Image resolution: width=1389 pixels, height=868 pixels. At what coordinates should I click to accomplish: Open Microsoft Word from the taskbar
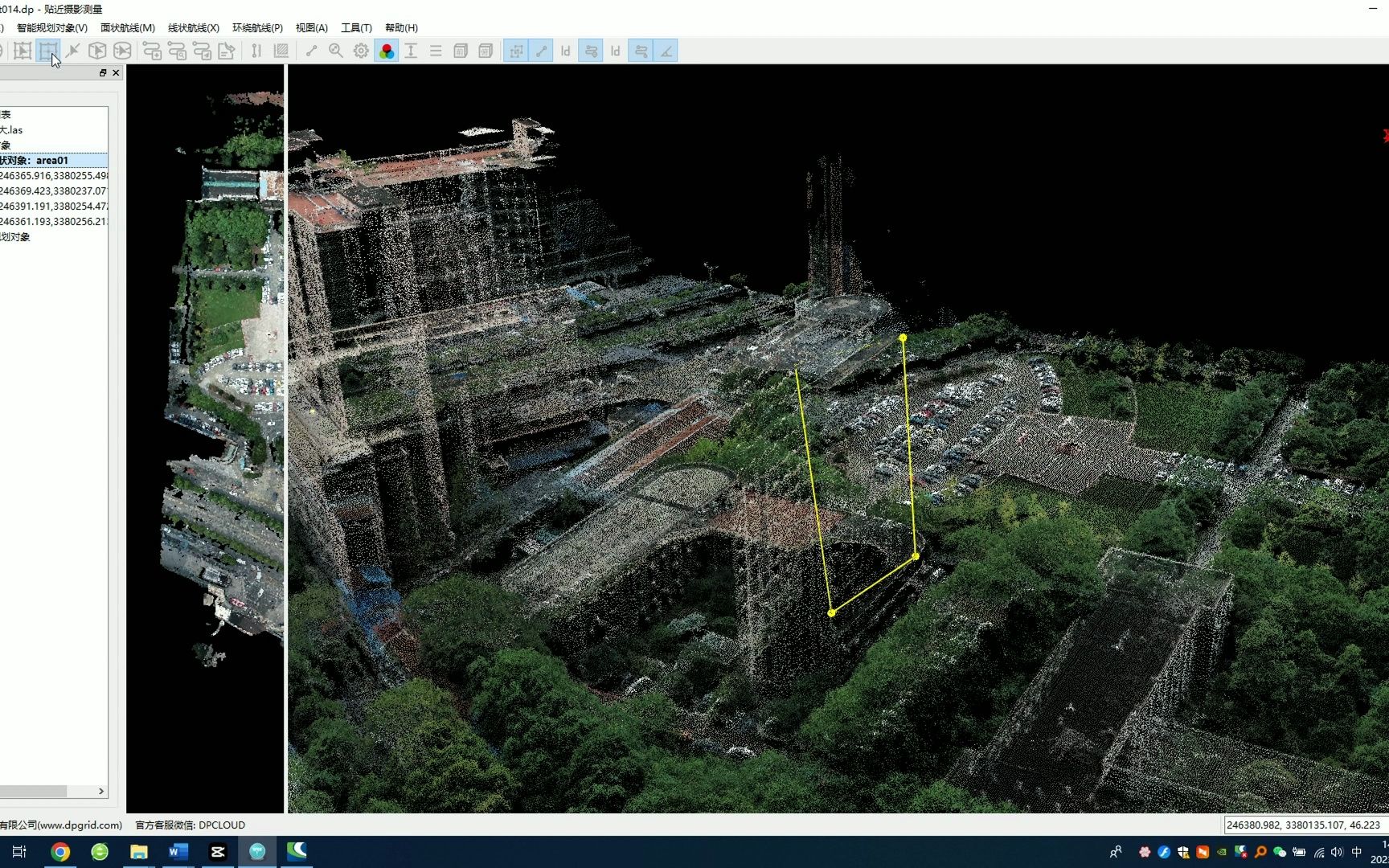coord(178,852)
